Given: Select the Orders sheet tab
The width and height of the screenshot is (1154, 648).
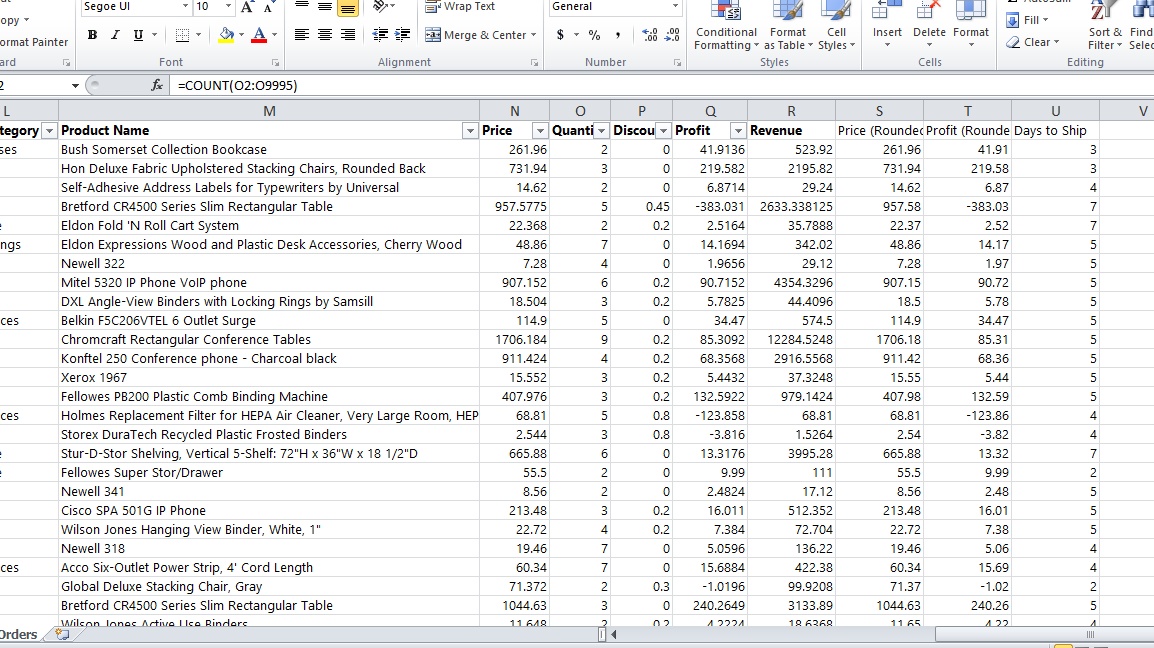Looking at the screenshot, I should 18,634.
